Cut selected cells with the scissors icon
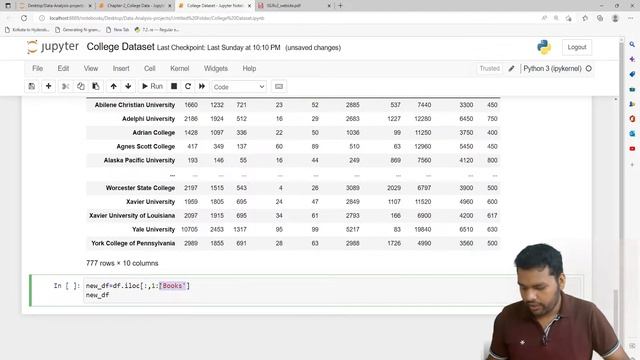 coord(65,87)
